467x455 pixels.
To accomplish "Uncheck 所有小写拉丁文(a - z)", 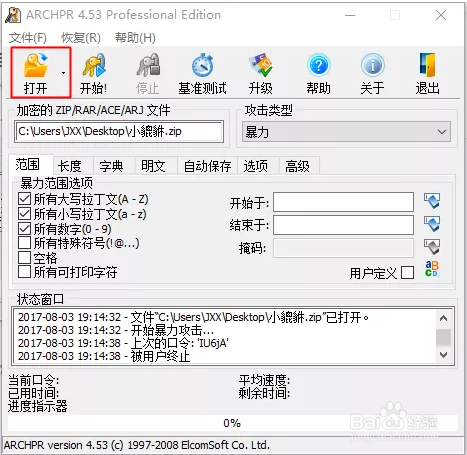I will point(25,214).
